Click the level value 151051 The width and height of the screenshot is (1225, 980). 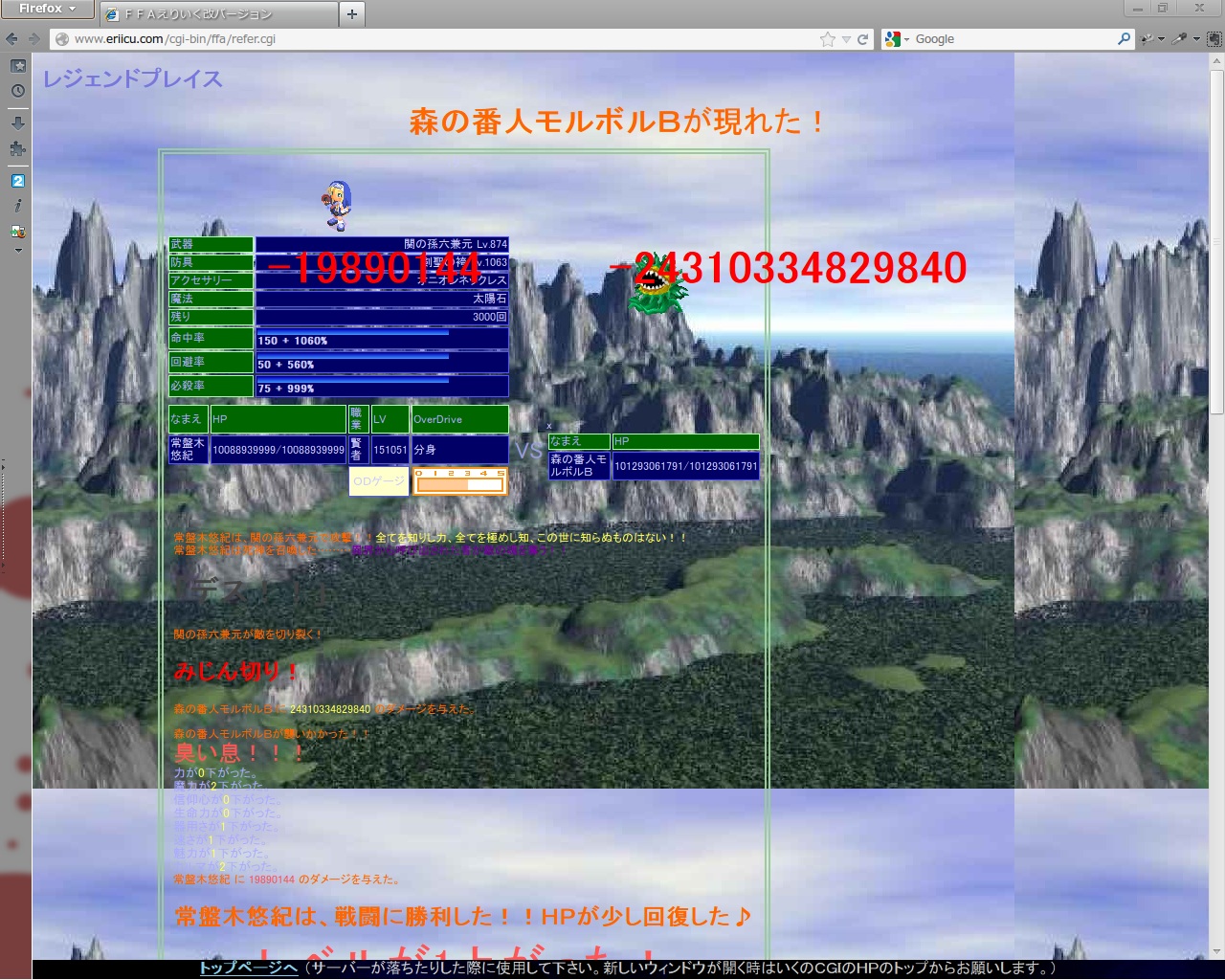coord(390,450)
